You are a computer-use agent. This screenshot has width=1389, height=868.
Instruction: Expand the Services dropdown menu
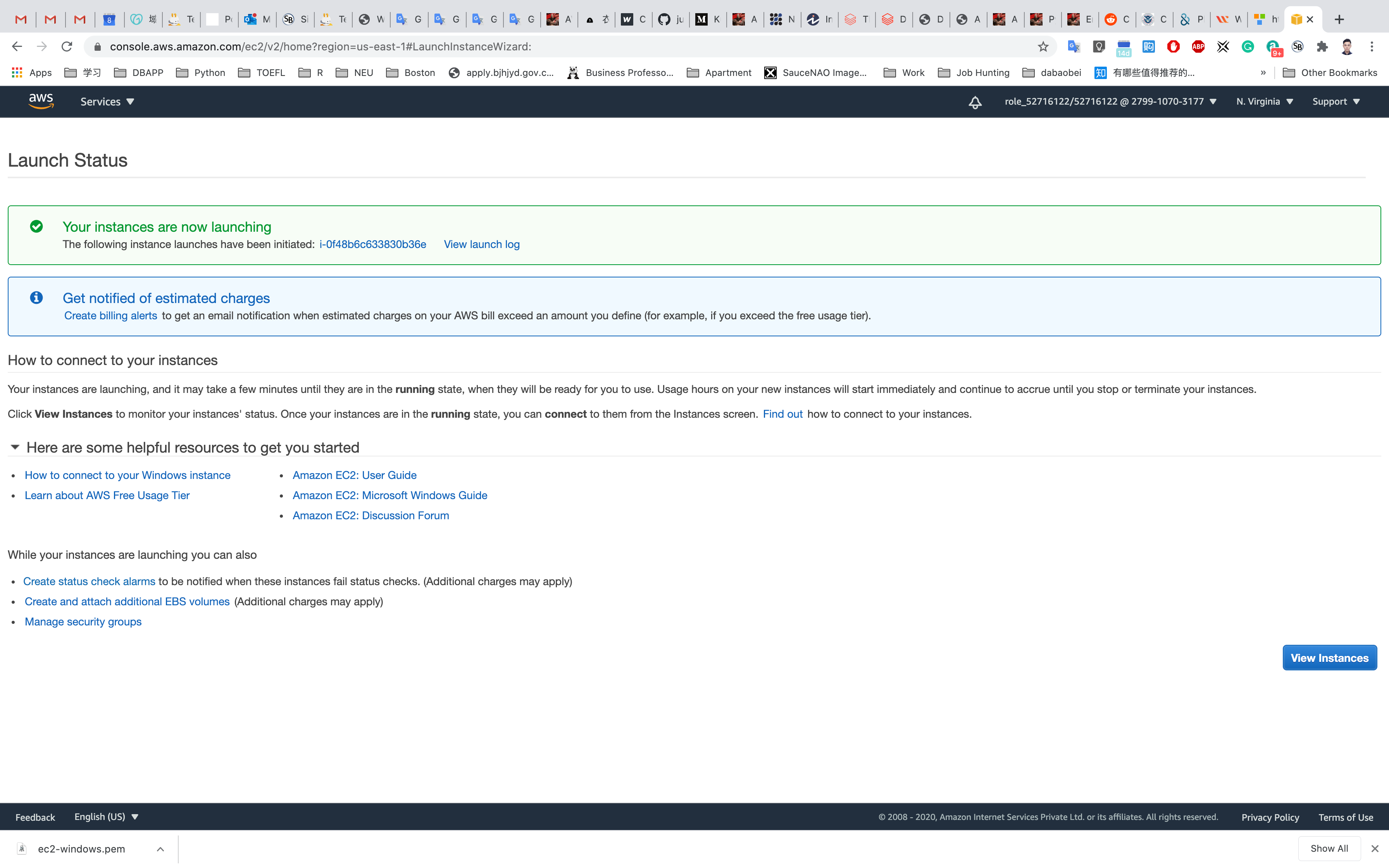(107, 102)
